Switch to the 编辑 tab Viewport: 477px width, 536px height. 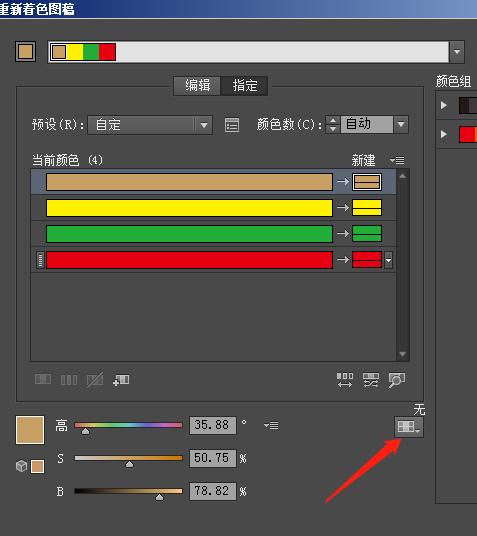click(x=197, y=85)
